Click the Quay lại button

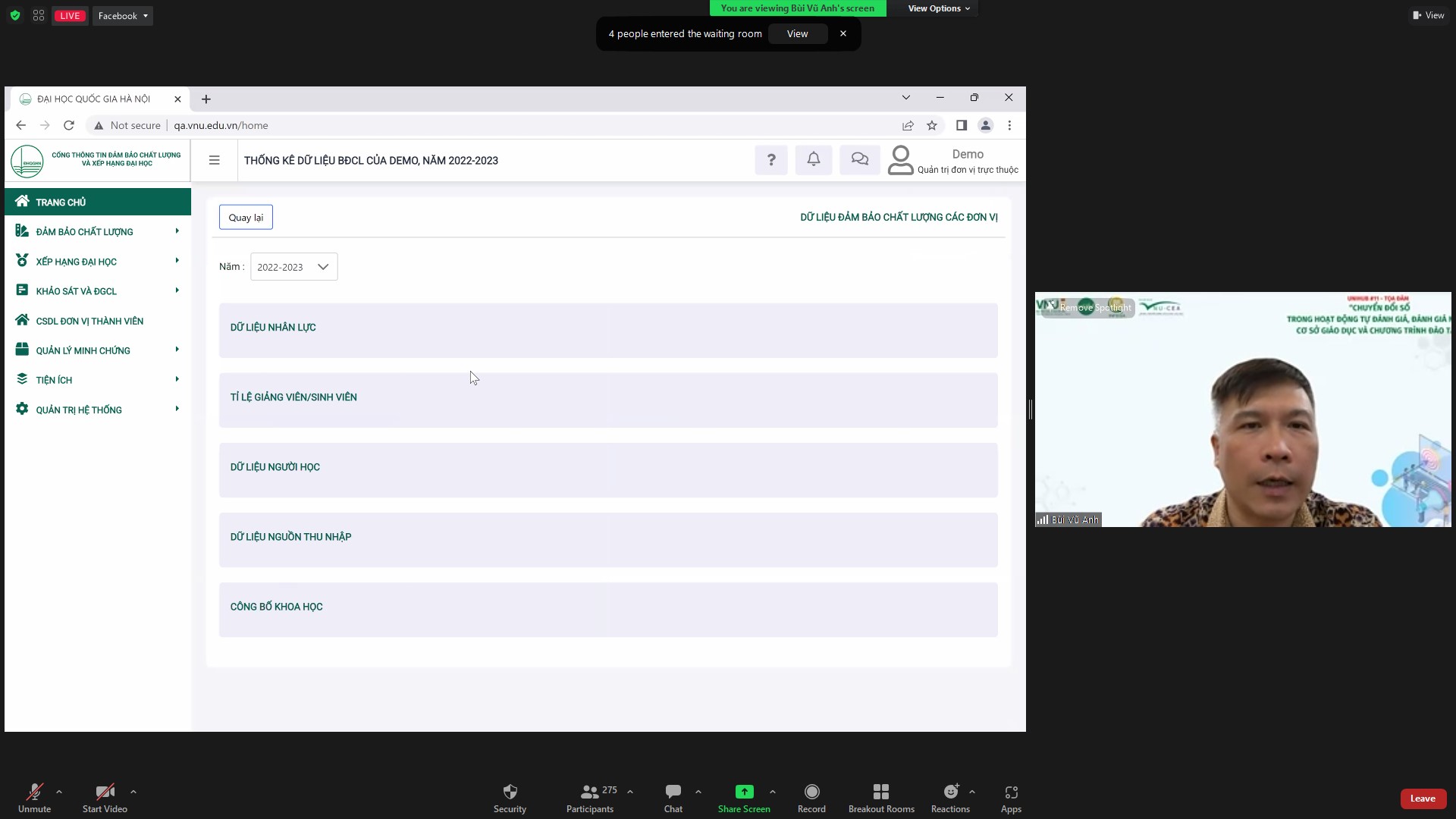[246, 218]
